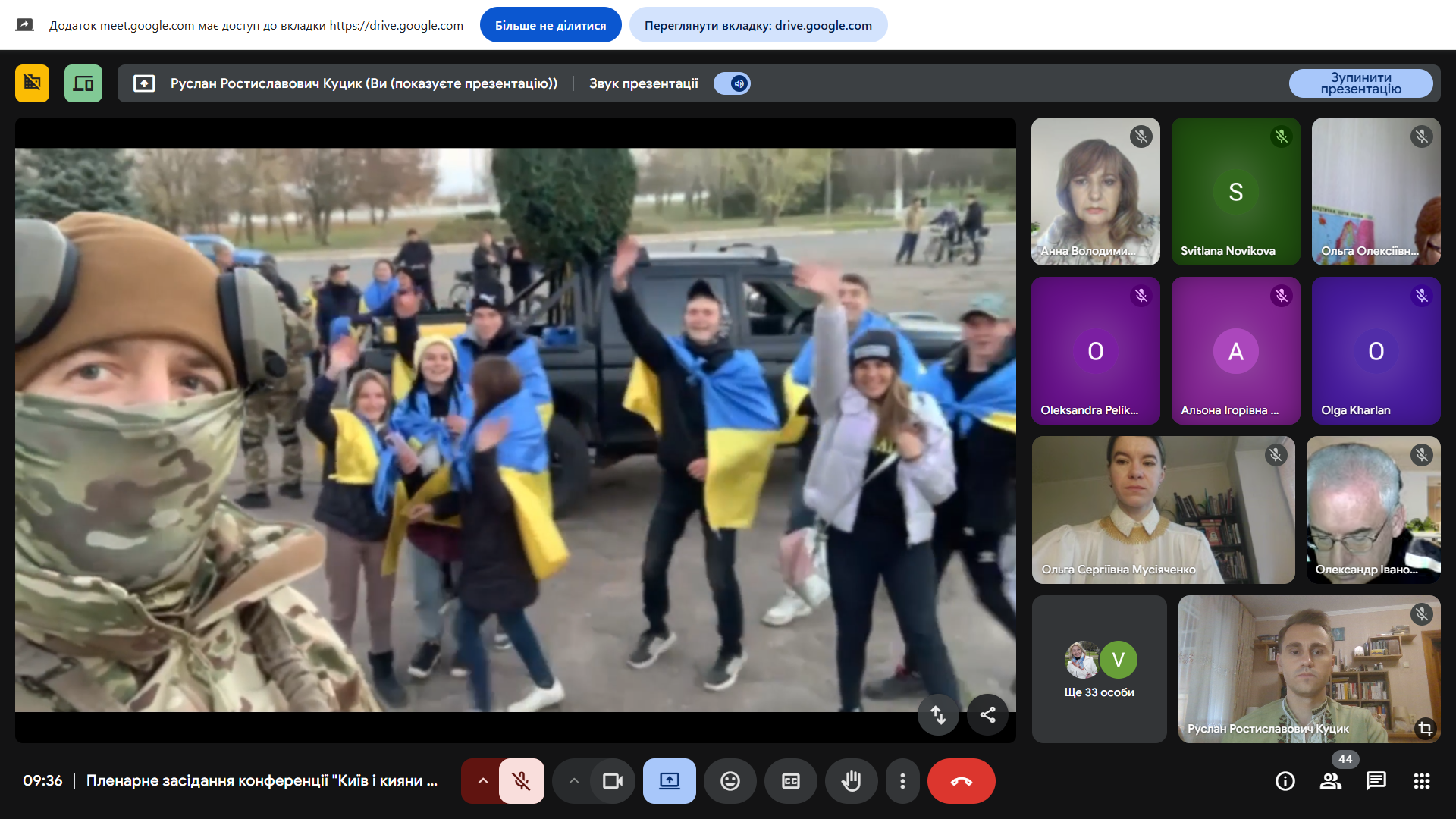Click 'Більше не ділитися' button
Screen dimensions: 1456x819
551,25
